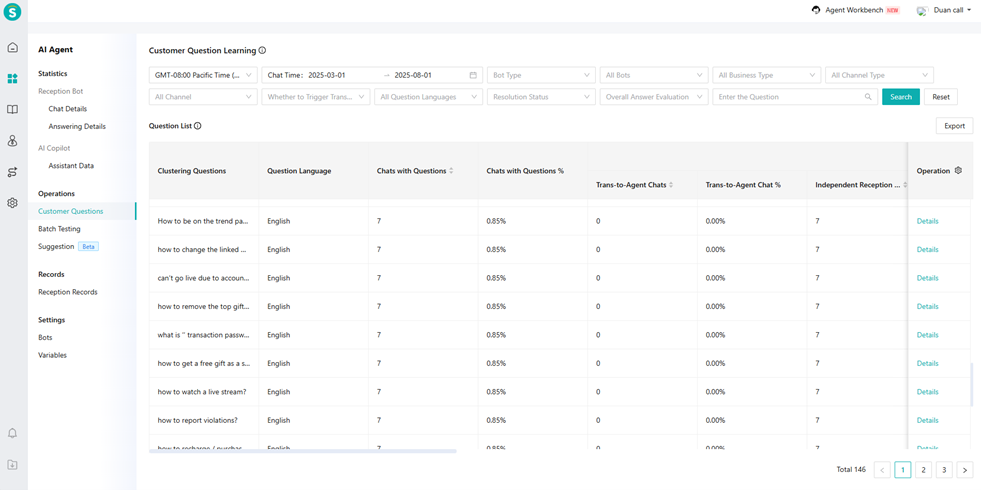The image size is (981, 490).
Task: Sort by Chats with Questions column
Action: tap(451, 171)
